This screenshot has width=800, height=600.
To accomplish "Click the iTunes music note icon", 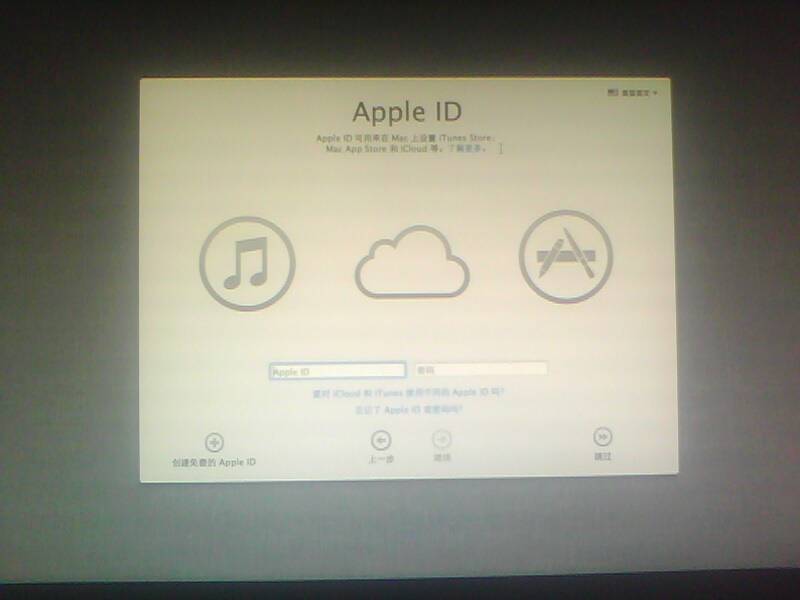I will [x=247, y=263].
